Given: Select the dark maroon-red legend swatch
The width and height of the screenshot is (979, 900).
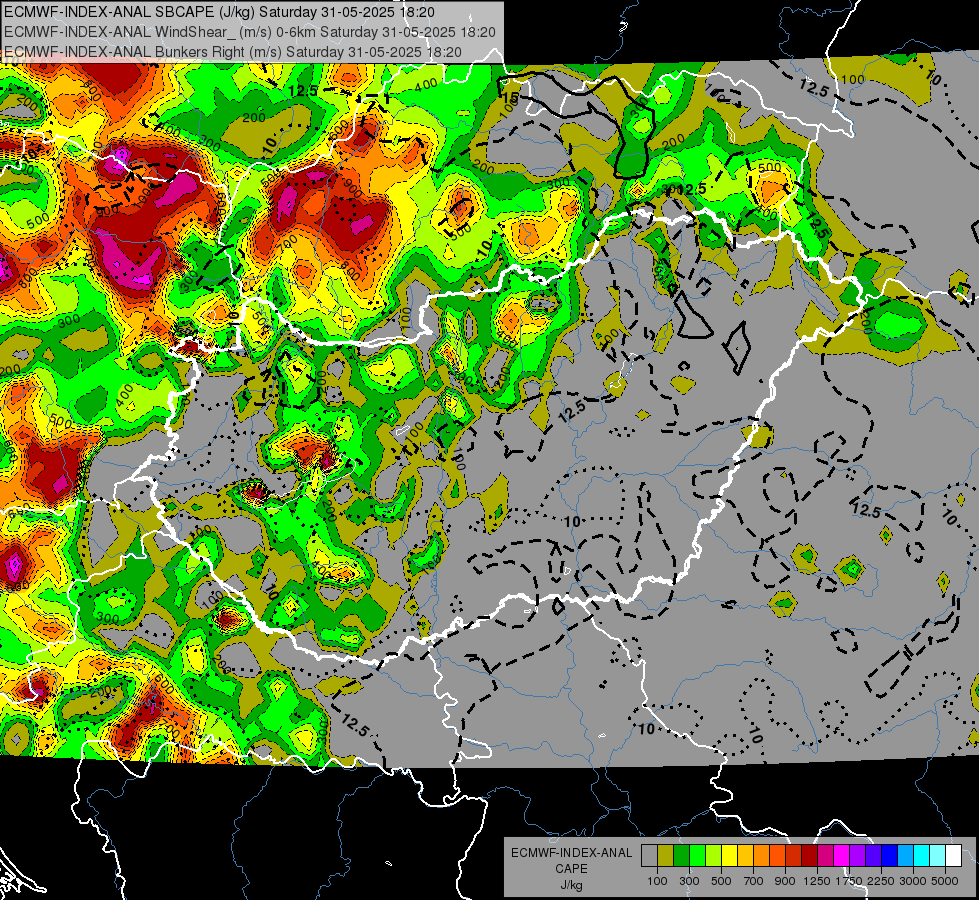Looking at the screenshot, I should pos(809,856).
